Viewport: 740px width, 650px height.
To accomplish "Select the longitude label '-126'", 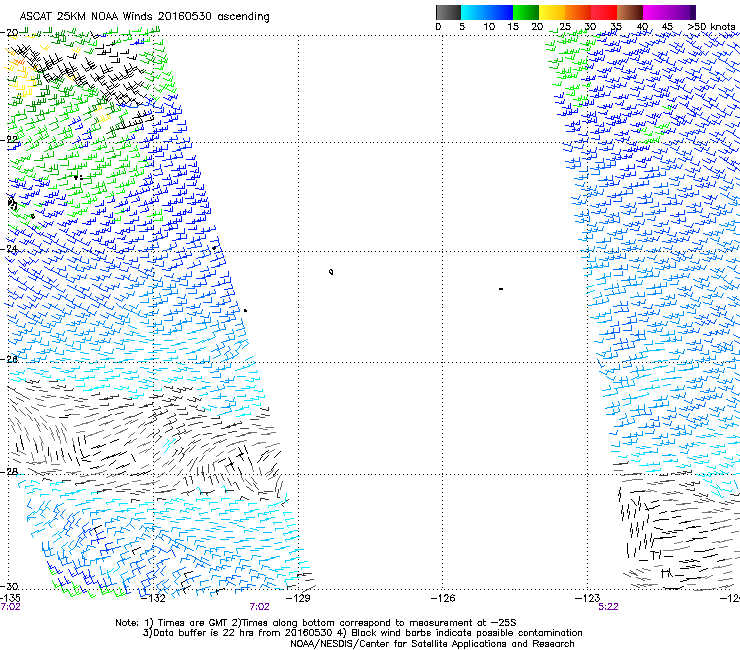I will tap(443, 598).
